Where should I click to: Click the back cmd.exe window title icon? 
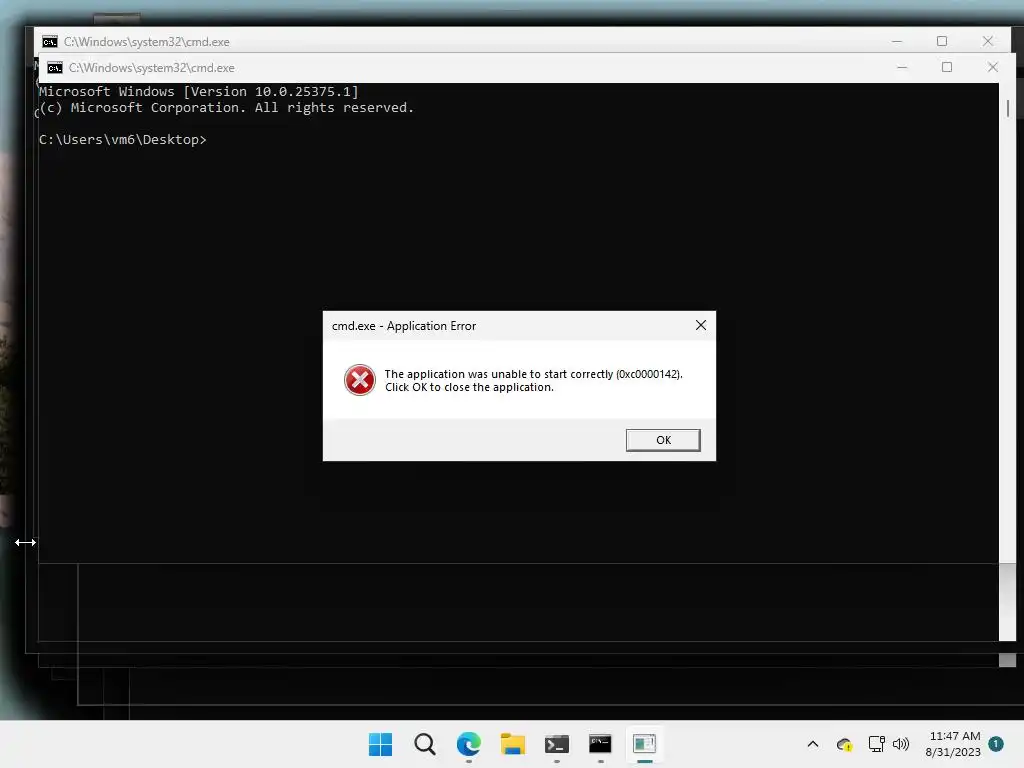point(50,42)
